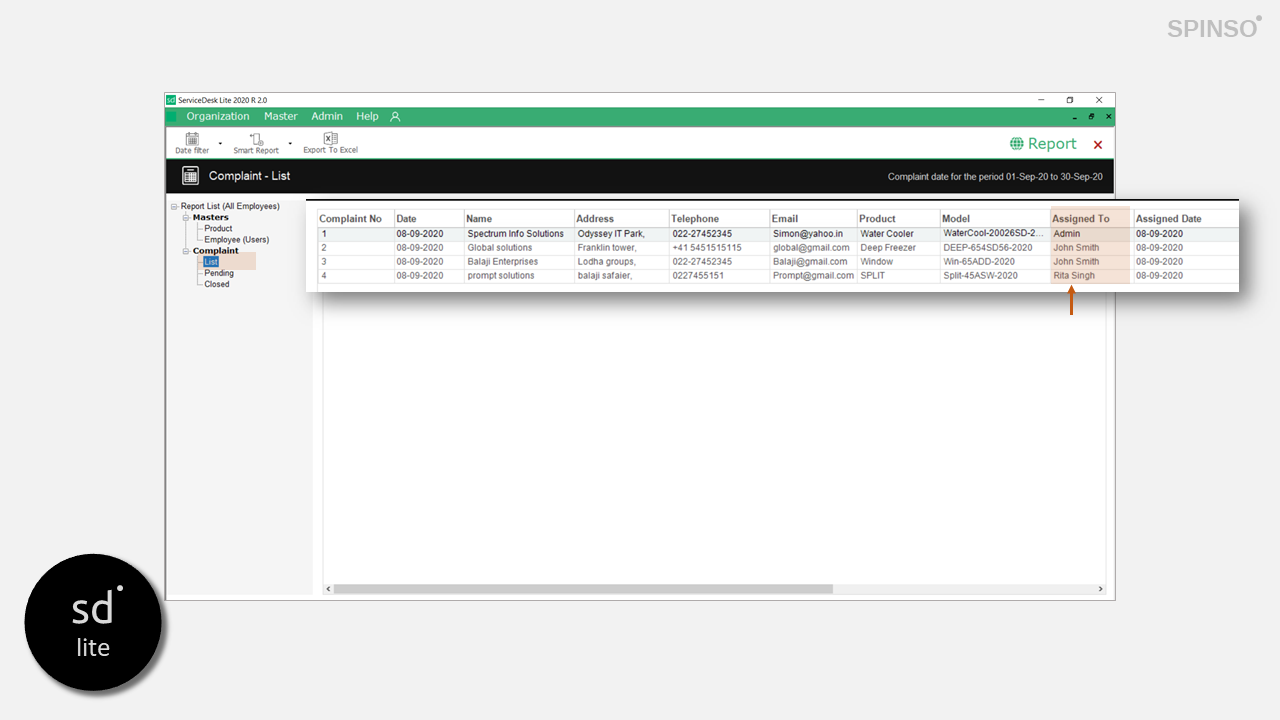
Task: Collapse the Report List root node
Action: (x=174, y=206)
